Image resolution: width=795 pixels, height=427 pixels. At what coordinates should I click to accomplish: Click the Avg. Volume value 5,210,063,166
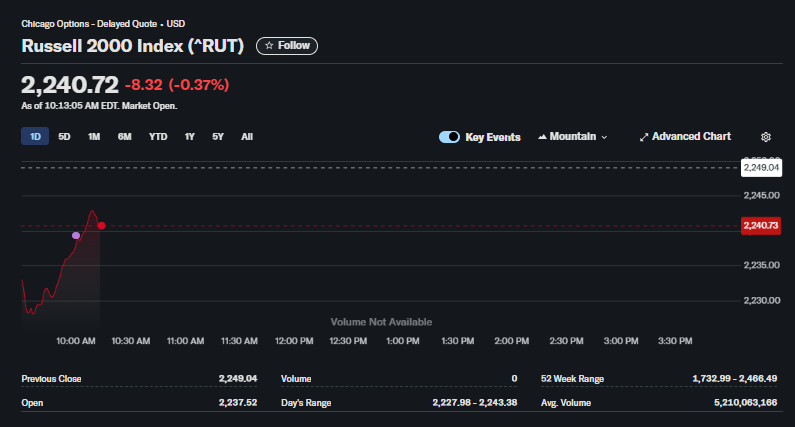click(x=745, y=403)
